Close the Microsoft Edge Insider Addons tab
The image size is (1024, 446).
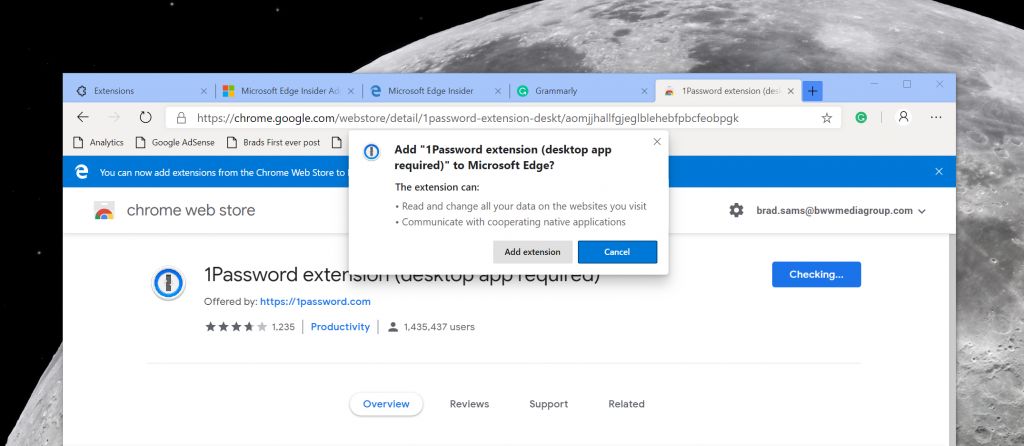coord(351,91)
